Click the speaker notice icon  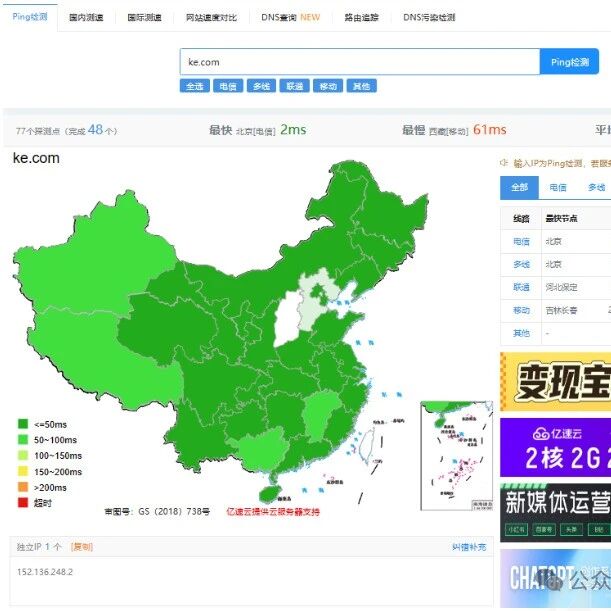coord(504,162)
